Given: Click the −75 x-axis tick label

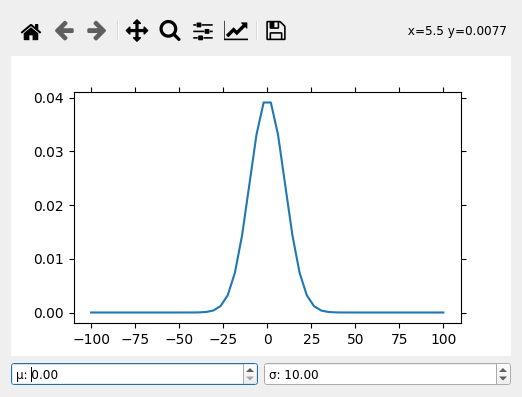Looking at the screenshot, I should [x=135, y=339].
